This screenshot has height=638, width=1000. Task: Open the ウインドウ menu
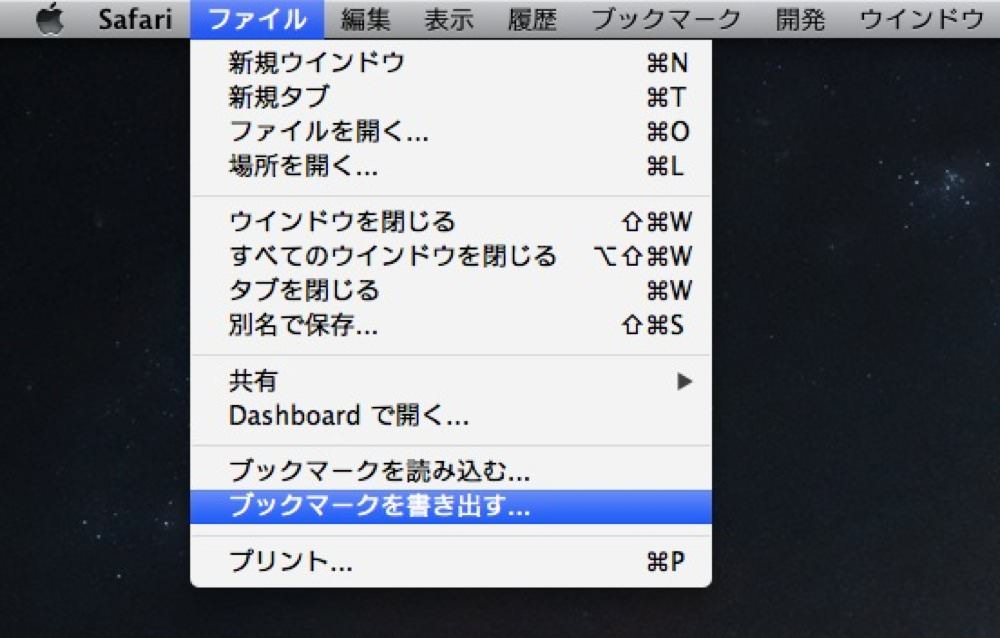click(x=922, y=19)
